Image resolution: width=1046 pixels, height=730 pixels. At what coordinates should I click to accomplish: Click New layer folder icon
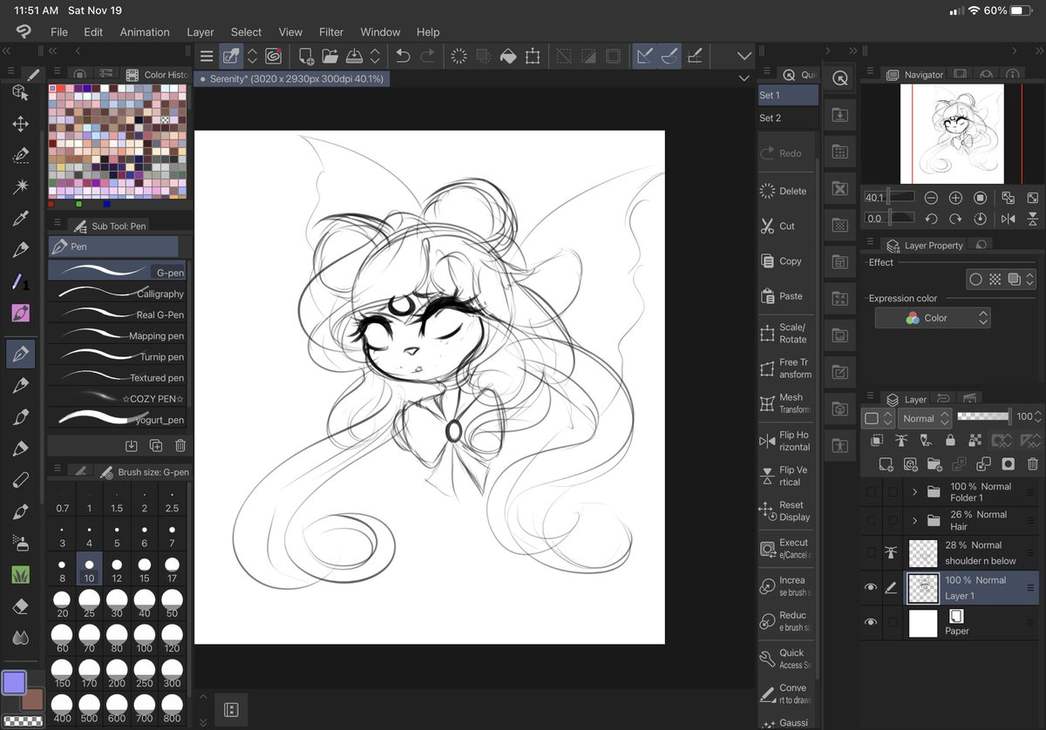coord(935,464)
